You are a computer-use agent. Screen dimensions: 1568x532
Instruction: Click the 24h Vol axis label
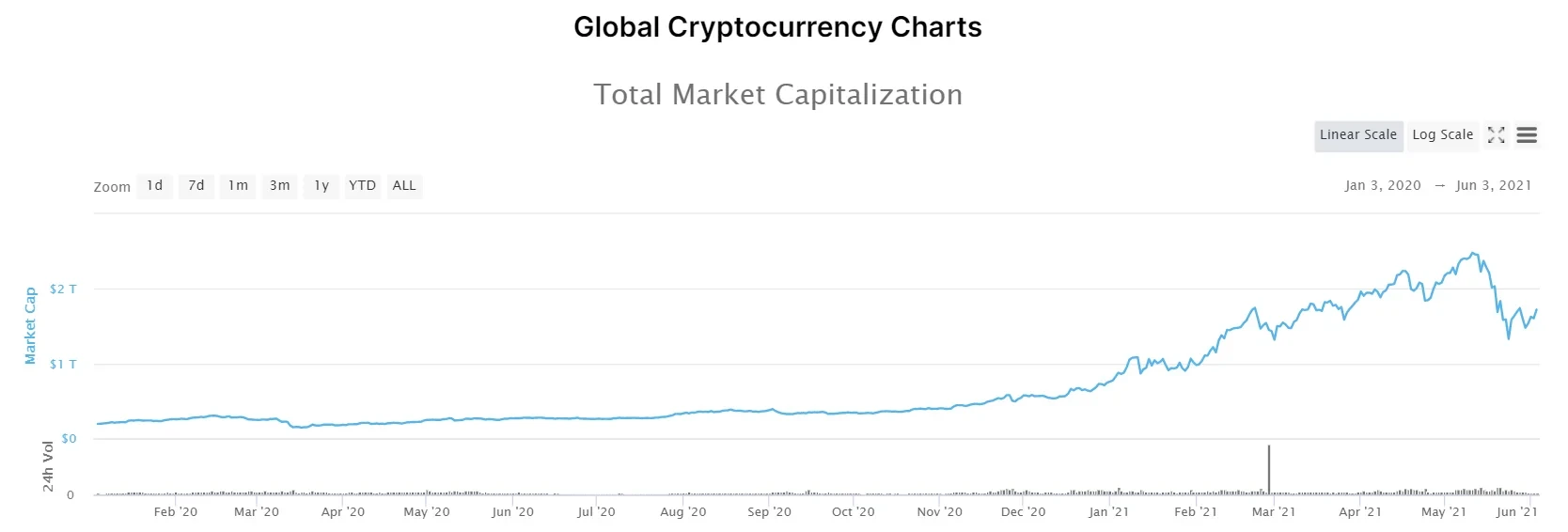pos(48,466)
